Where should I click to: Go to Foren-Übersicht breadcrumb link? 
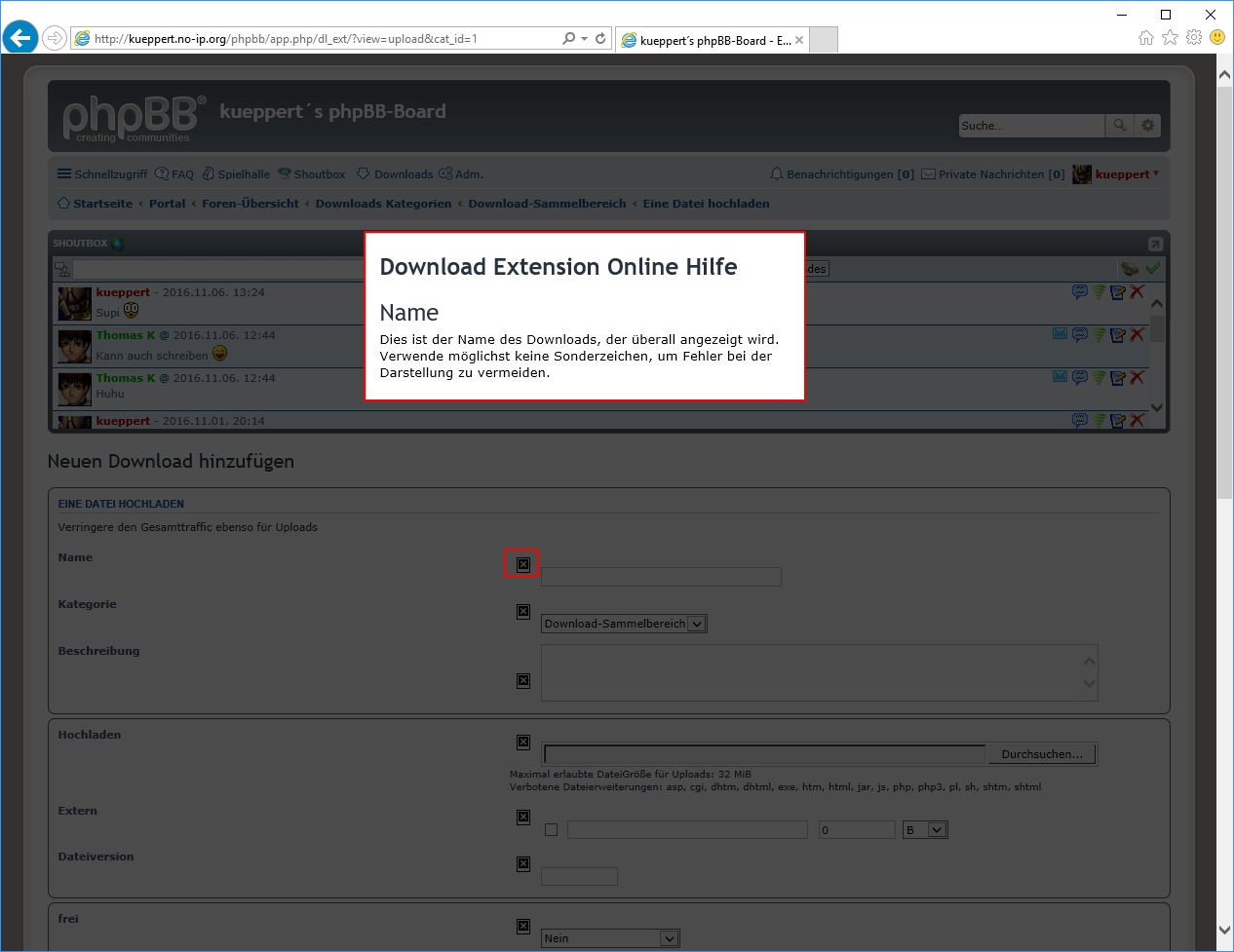tap(250, 204)
